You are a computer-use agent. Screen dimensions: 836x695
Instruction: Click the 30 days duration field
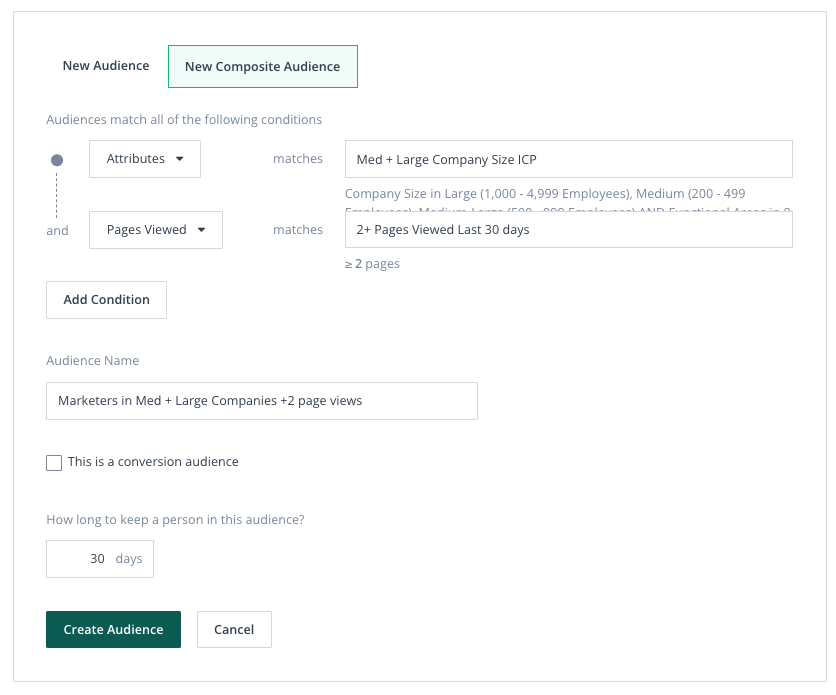[100, 559]
